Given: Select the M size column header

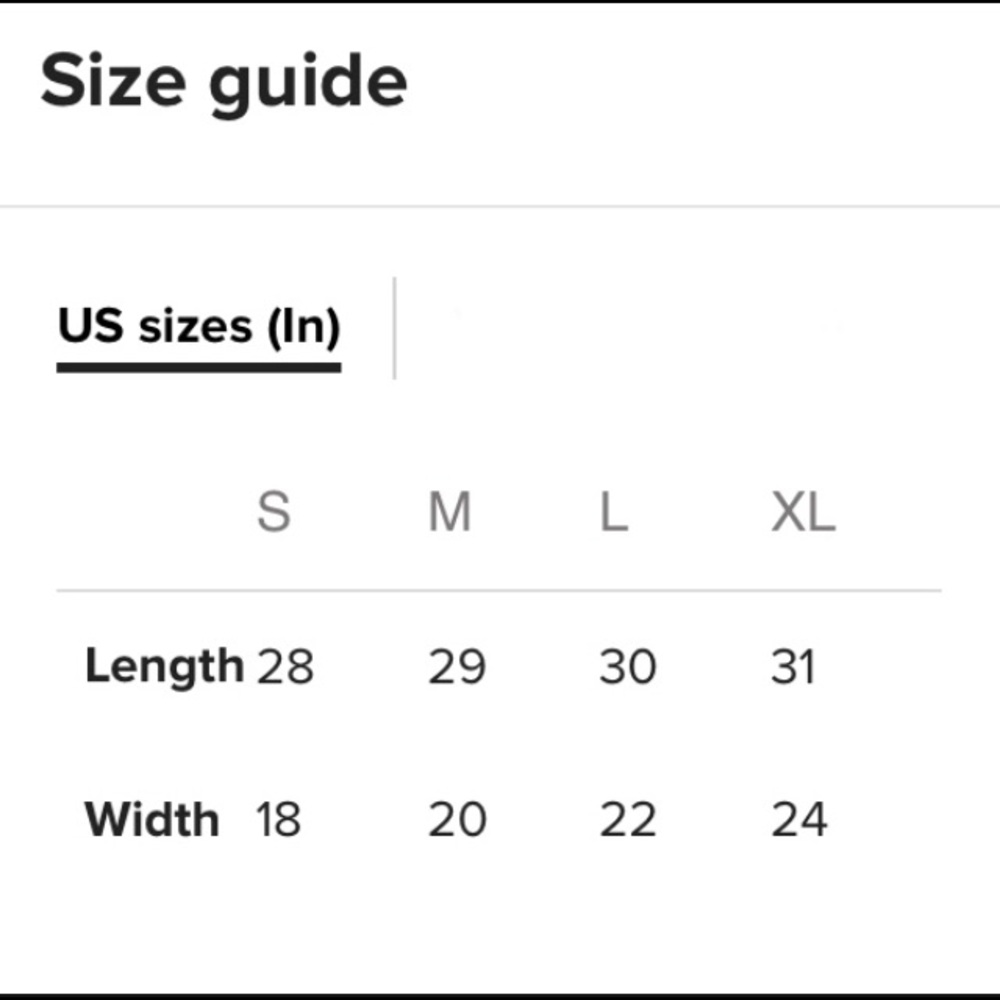Looking at the screenshot, I should 449,514.
